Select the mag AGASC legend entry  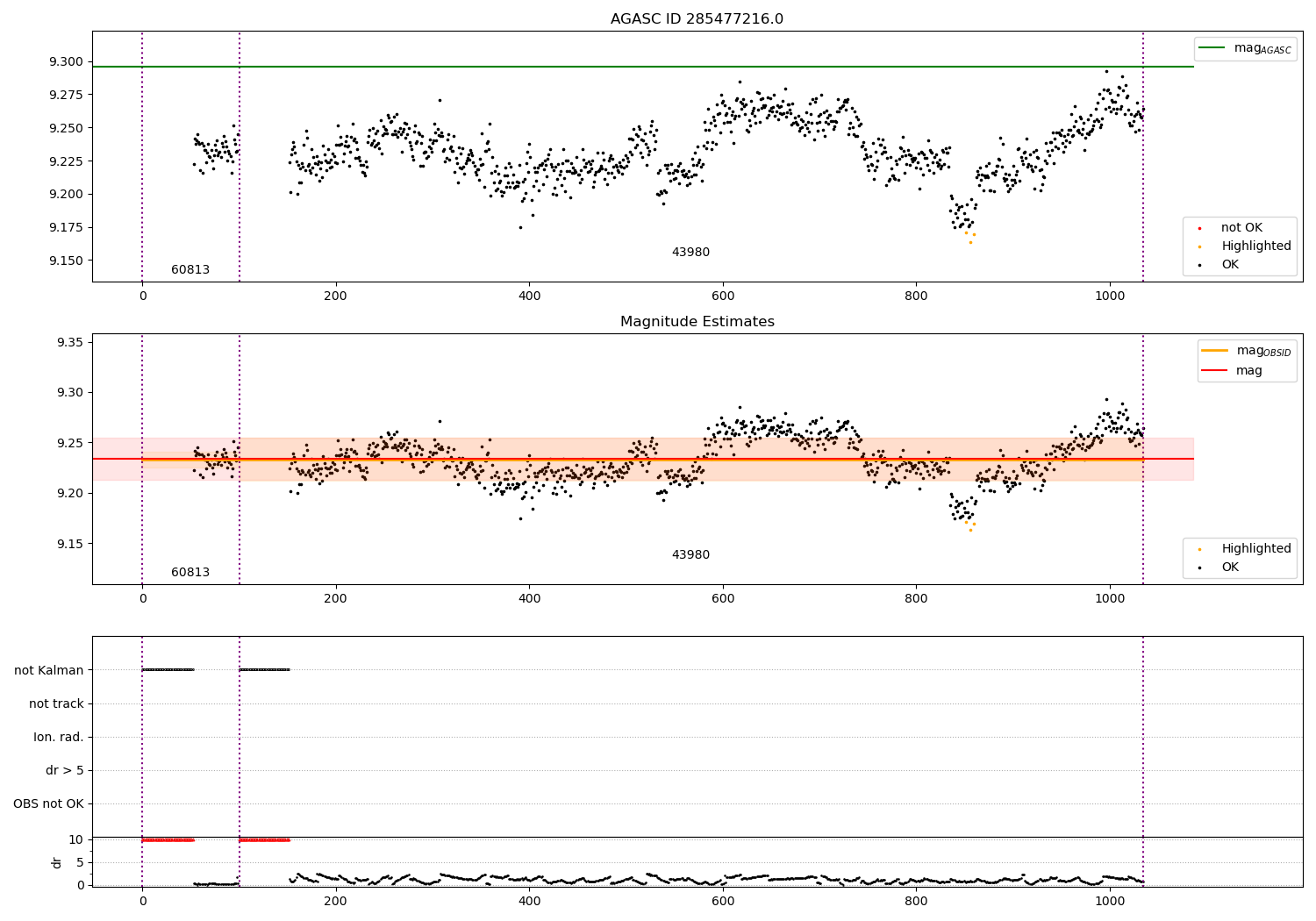click(x=1245, y=48)
